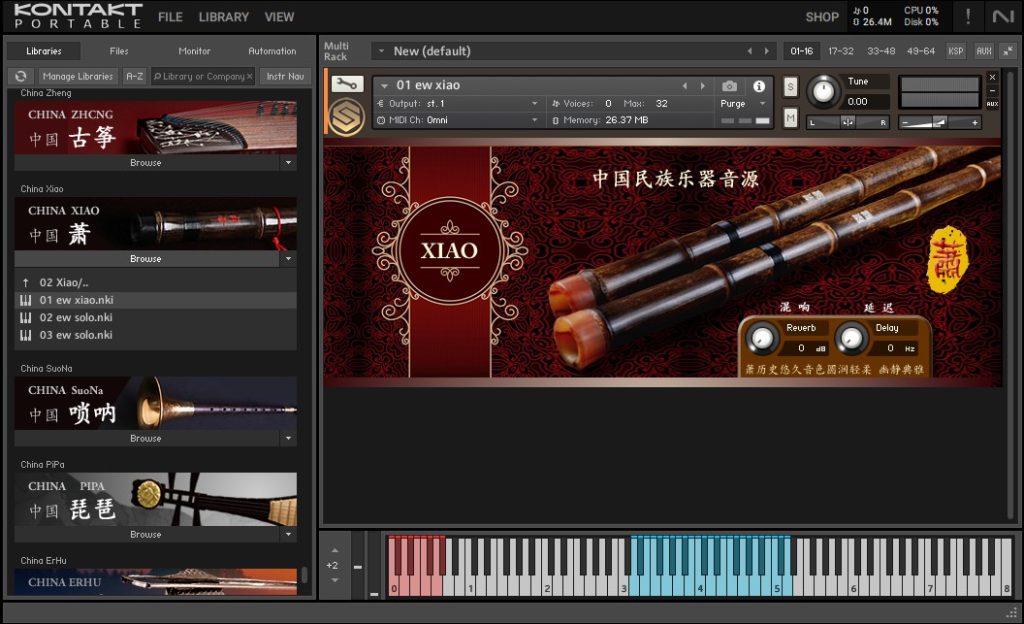Go to previous instrument preset arrow
The width and height of the screenshot is (1024, 624).
point(684,86)
